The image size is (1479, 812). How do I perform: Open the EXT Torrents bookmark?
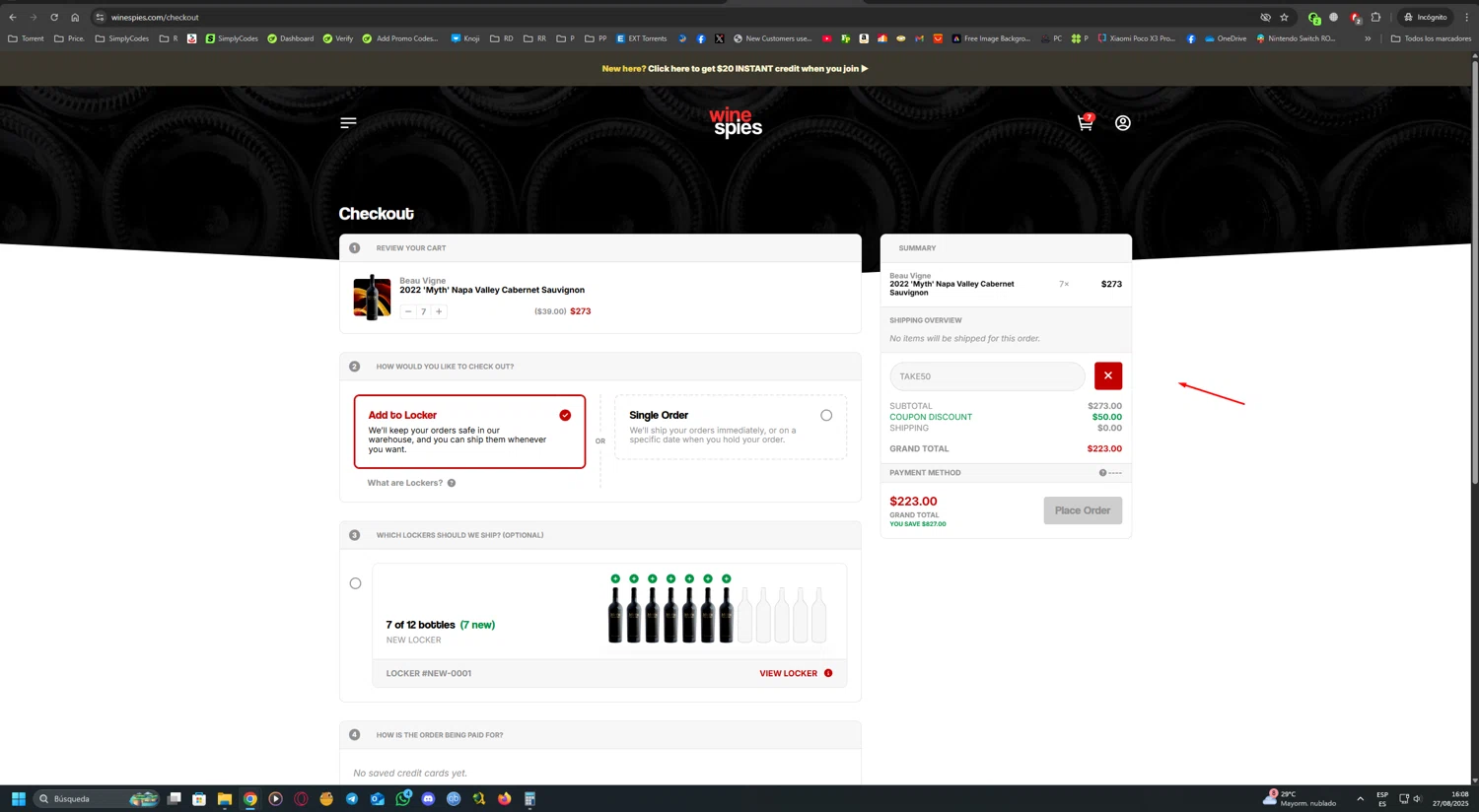tap(642, 38)
